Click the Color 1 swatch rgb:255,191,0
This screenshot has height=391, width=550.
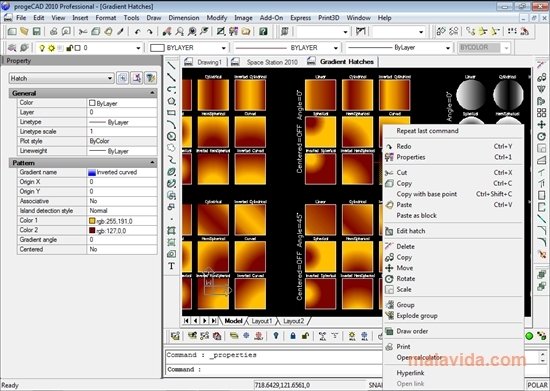[92, 221]
